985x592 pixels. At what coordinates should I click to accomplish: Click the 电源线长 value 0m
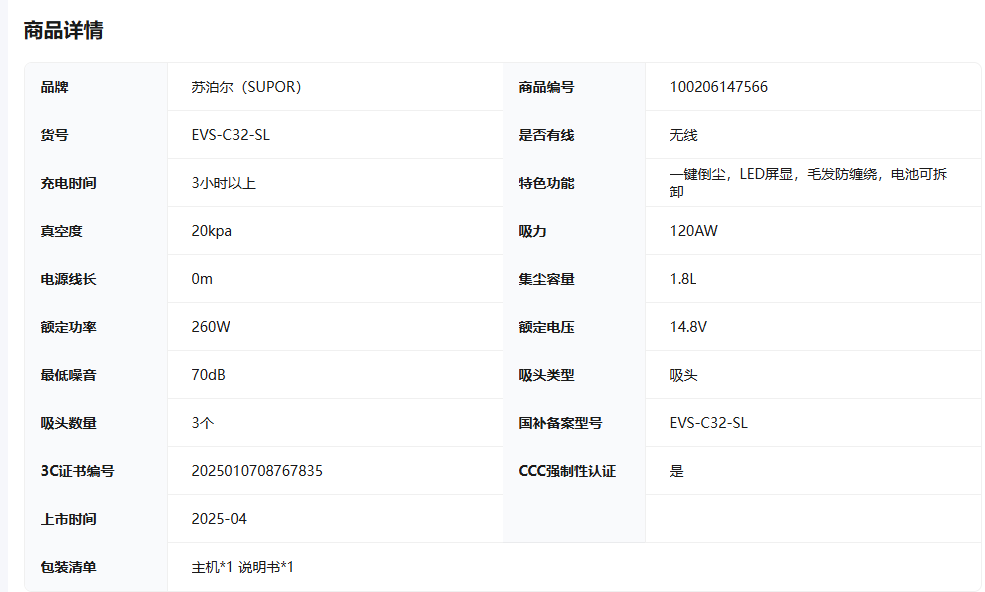pyautogui.click(x=202, y=279)
